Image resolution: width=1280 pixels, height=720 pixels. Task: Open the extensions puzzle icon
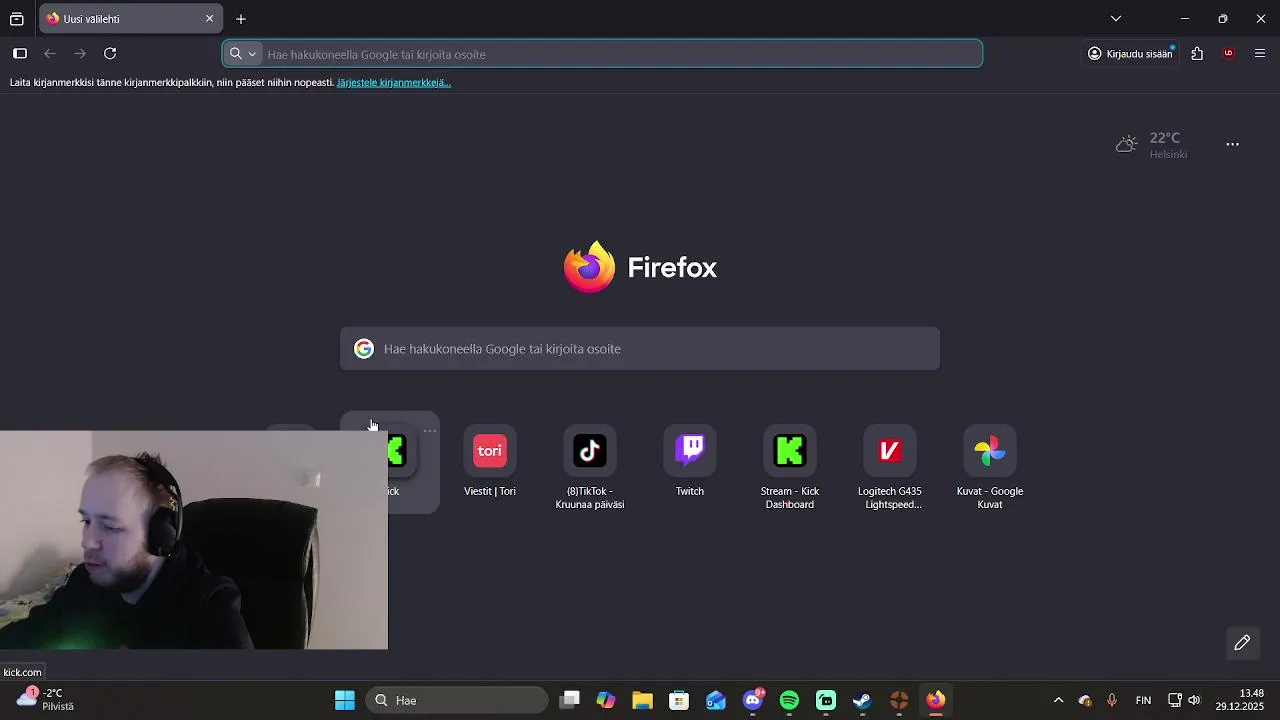pyautogui.click(x=1197, y=54)
